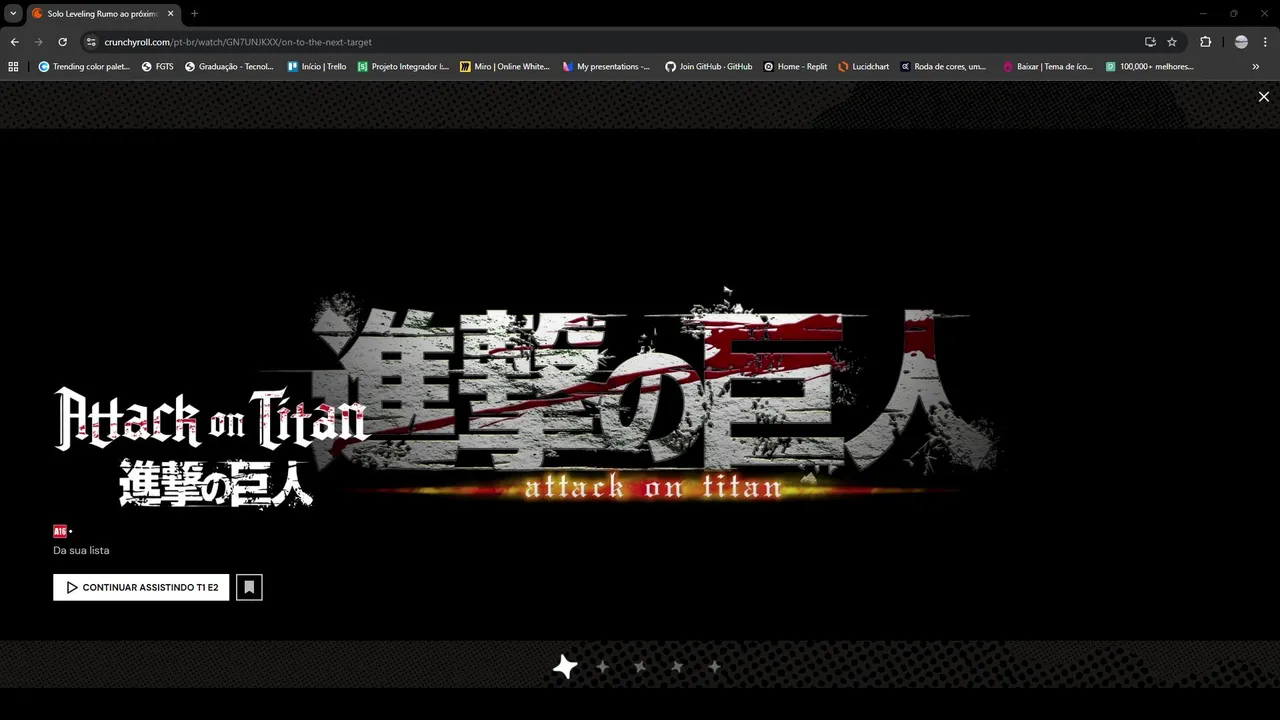
Task: Open the Roda de cores bookmark
Action: point(943,67)
